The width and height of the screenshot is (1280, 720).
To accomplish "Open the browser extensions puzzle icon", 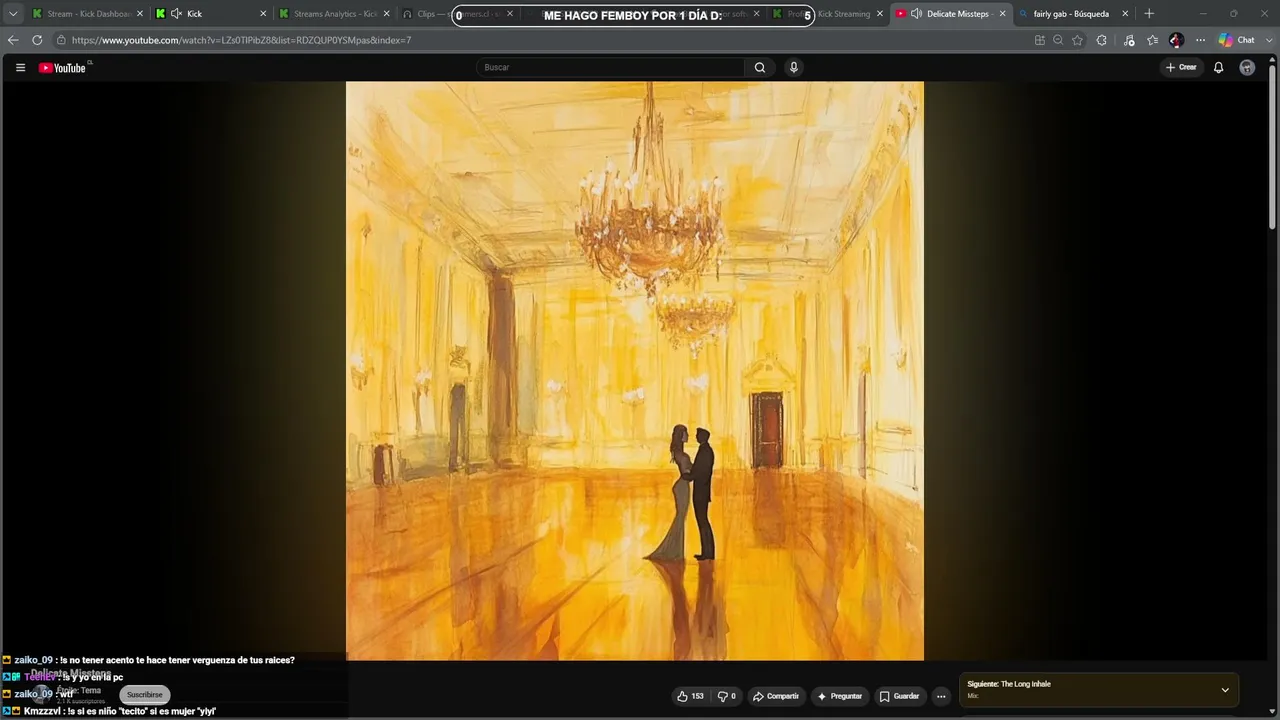I will tap(1101, 40).
